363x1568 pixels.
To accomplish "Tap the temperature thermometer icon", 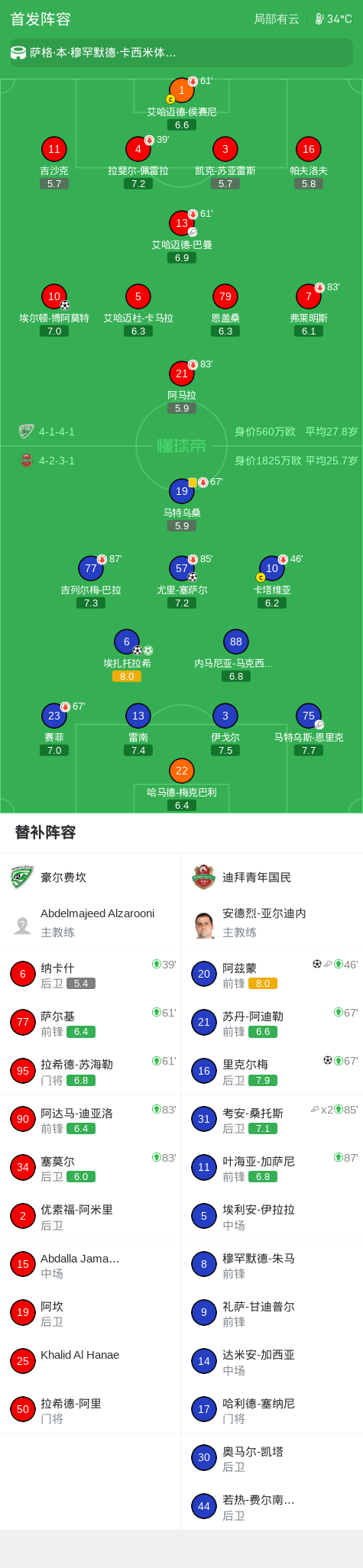I will click(x=319, y=19).
